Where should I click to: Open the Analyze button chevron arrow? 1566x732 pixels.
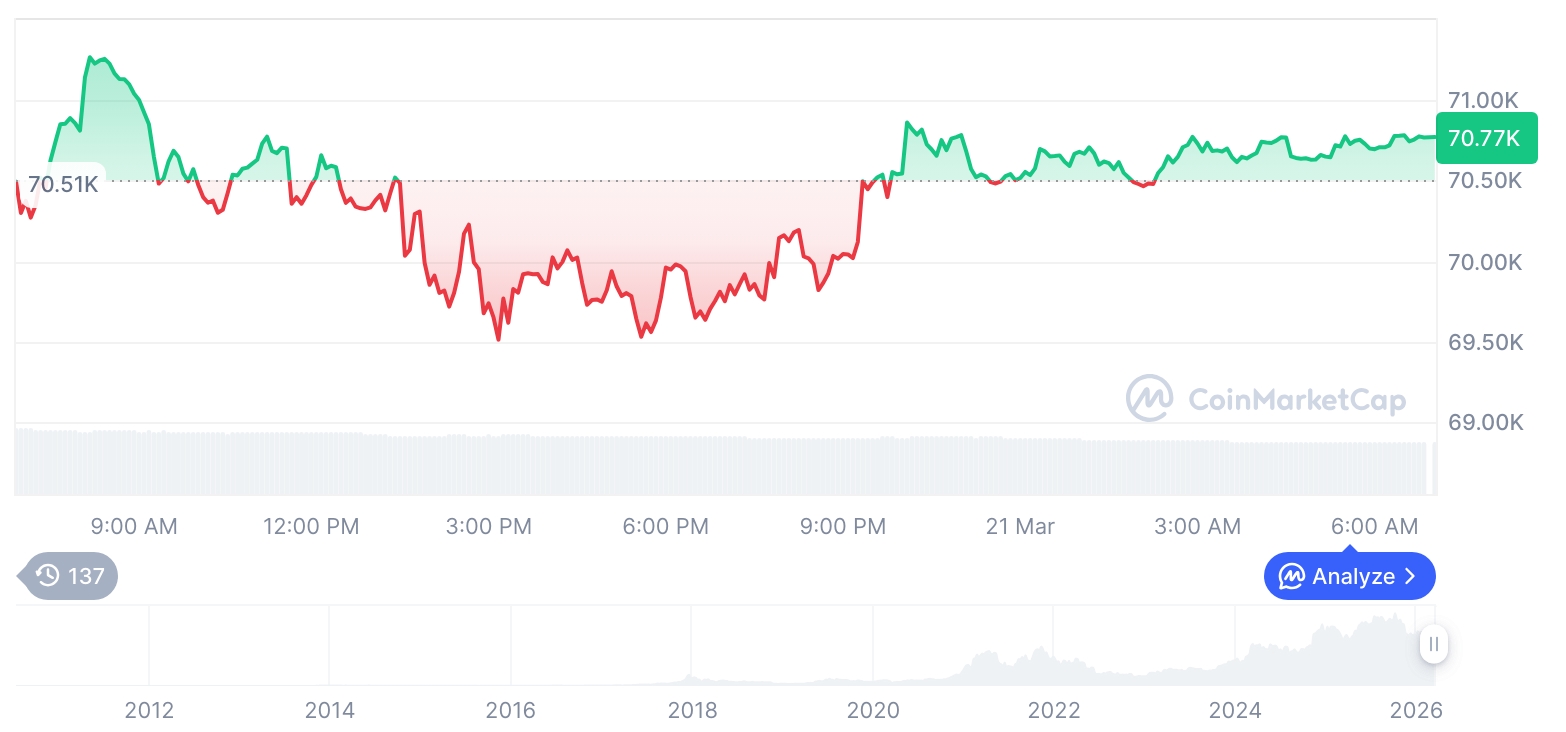click(1411, 576)
